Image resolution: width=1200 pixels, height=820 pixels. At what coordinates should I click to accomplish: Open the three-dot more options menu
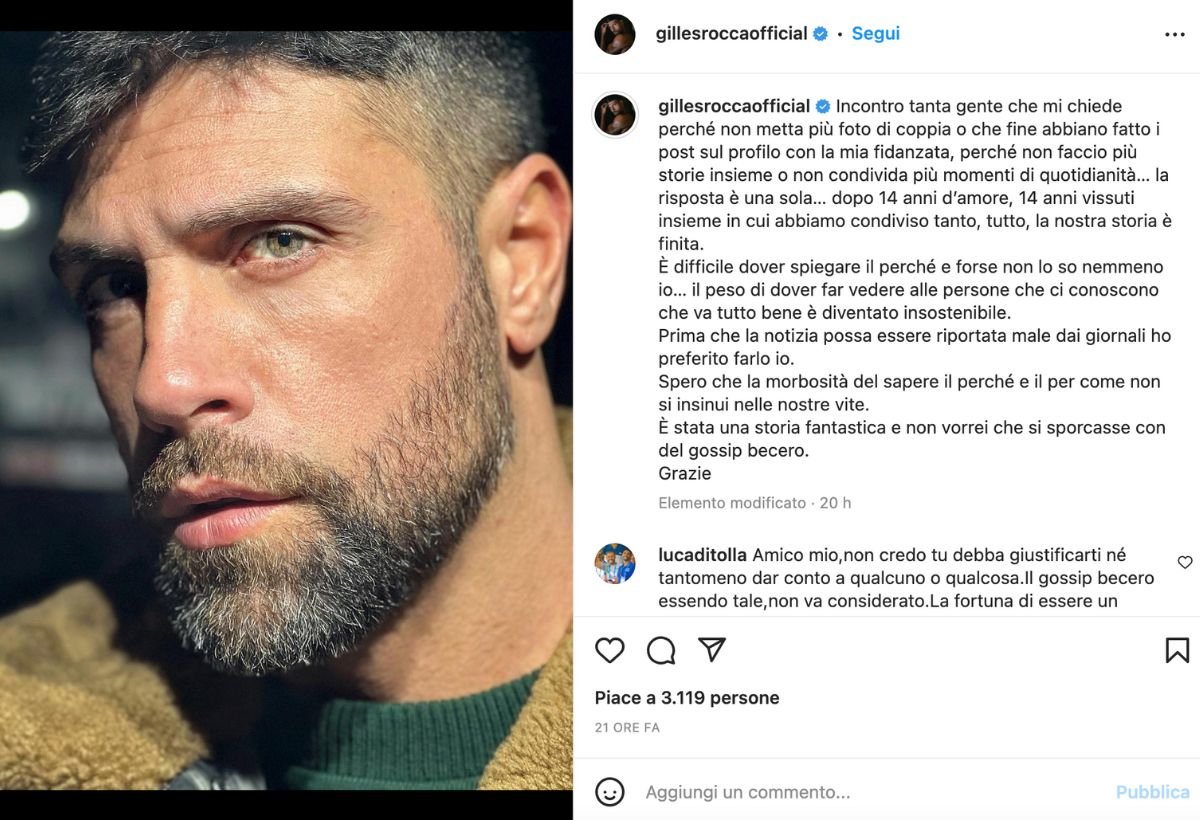click(x=1175, y=34)
